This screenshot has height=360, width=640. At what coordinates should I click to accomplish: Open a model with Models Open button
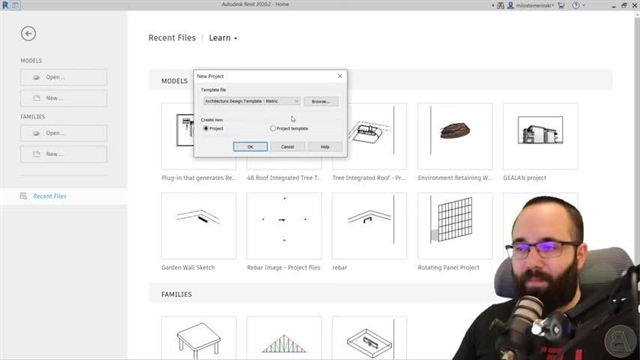pyautogui.click(x=64, y=77)
